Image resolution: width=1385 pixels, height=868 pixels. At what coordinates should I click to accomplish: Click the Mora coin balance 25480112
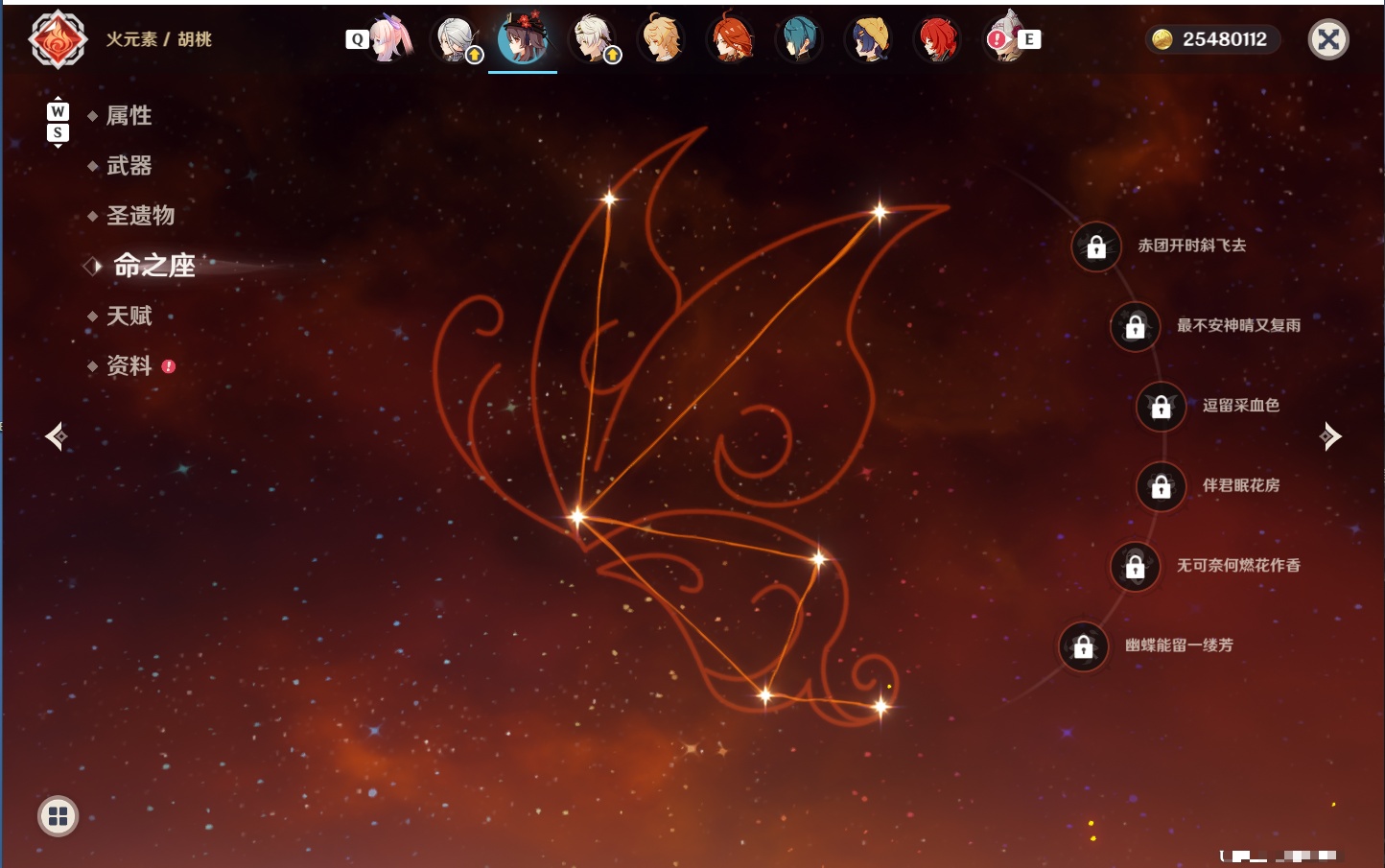[1212, 39]
